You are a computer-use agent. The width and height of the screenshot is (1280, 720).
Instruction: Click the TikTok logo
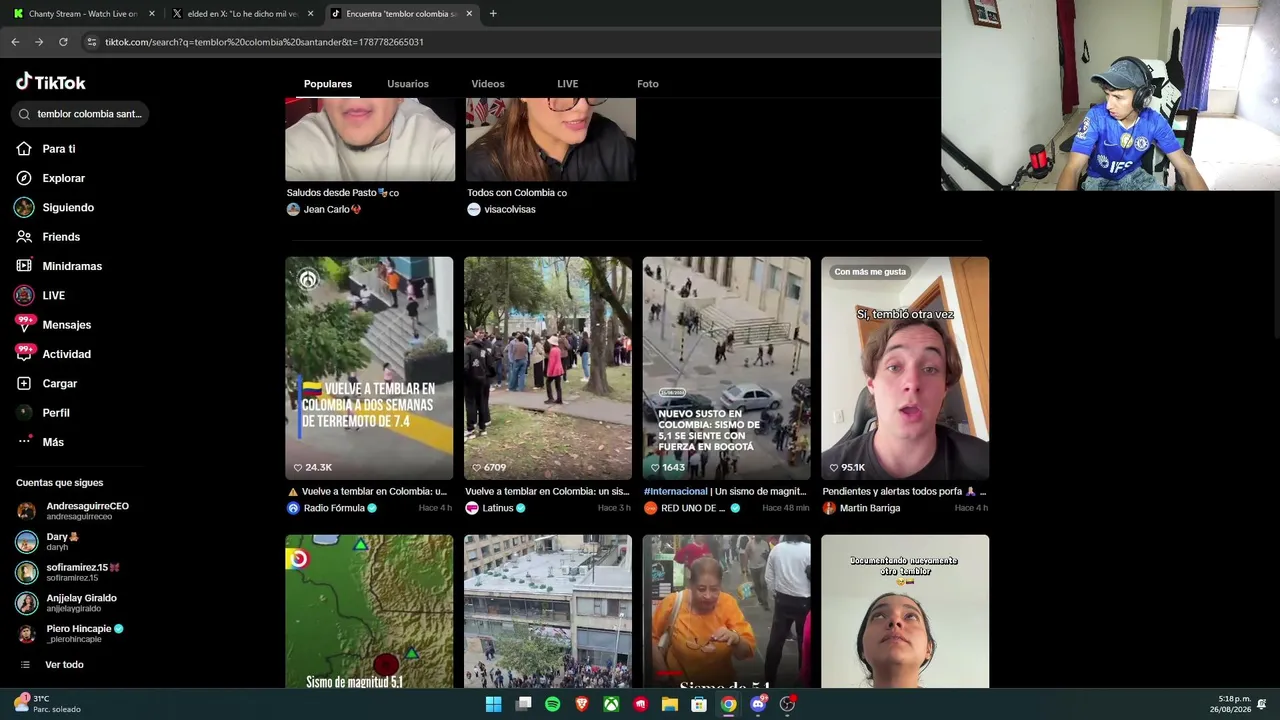51,82
